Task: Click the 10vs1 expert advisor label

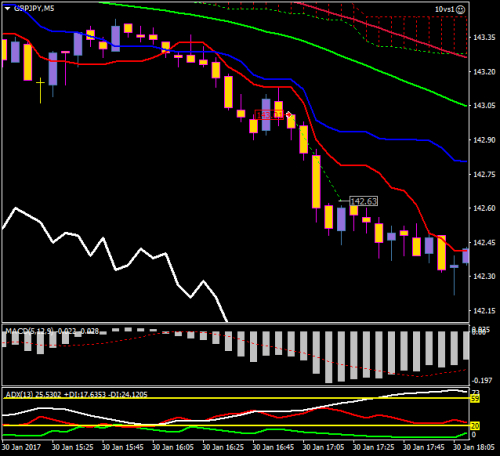Action: [x=445, y=9]
